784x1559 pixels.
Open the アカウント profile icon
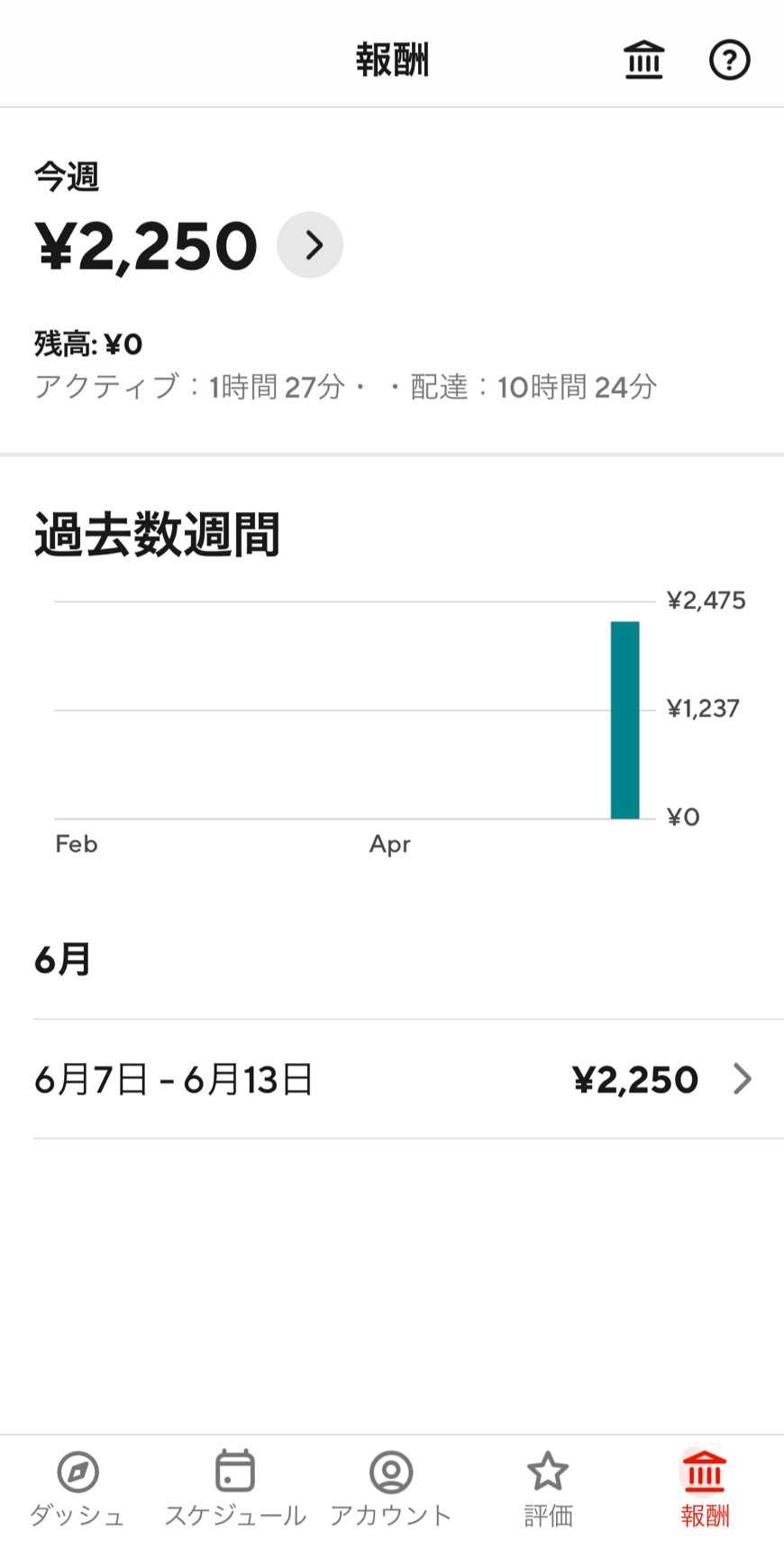pyautogui.click(x=391, y=1472)
